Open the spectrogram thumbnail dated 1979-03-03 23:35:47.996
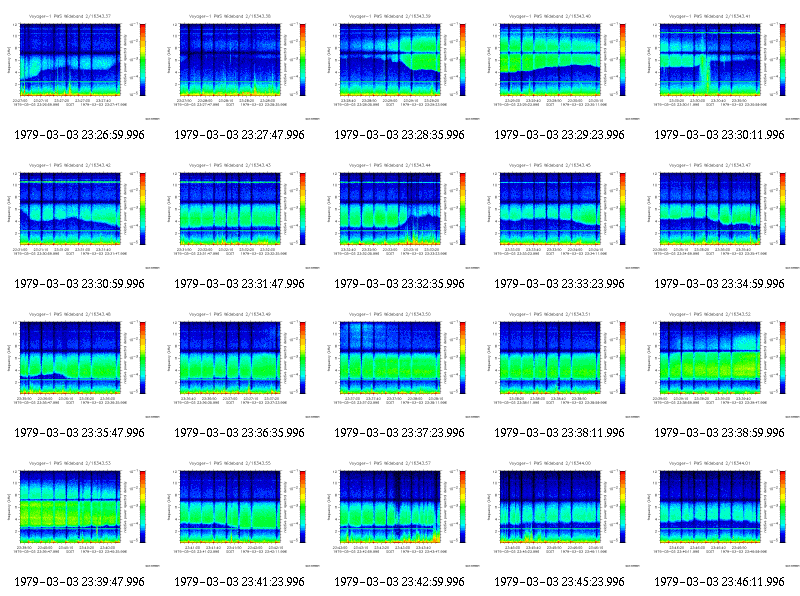This screenshot has width=800, height=596. tap(80, 364)
